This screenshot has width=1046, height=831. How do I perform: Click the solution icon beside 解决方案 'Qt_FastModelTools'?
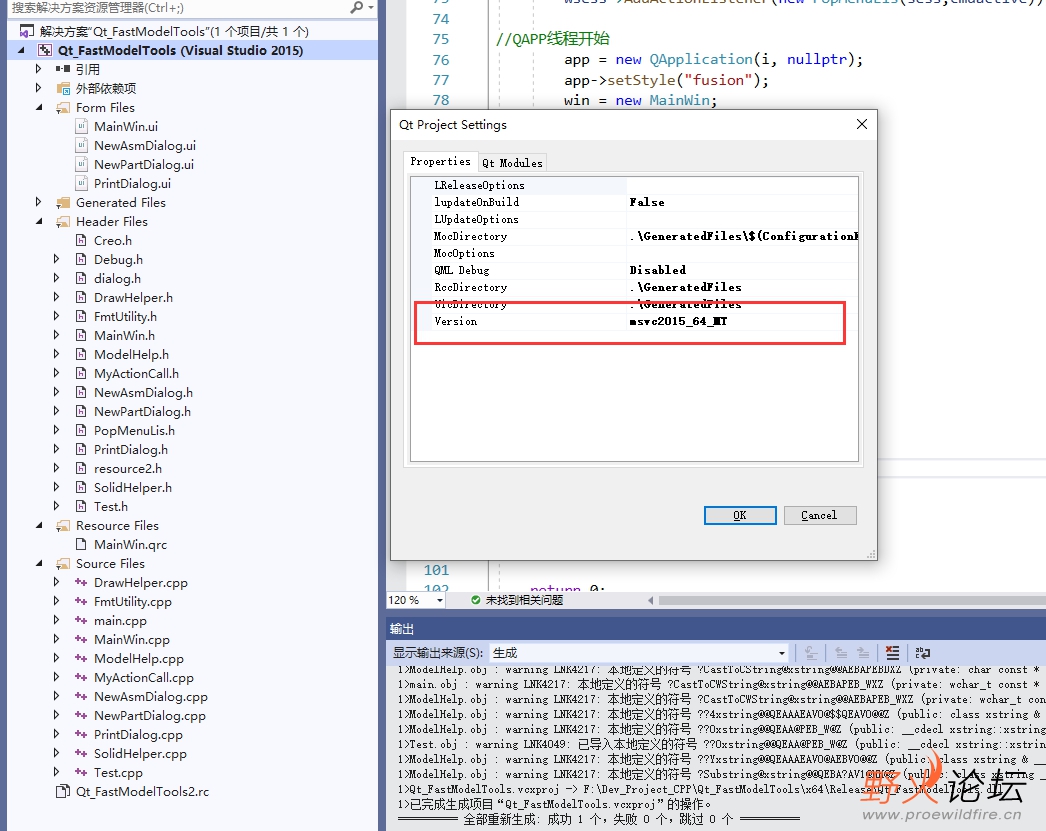27,31
